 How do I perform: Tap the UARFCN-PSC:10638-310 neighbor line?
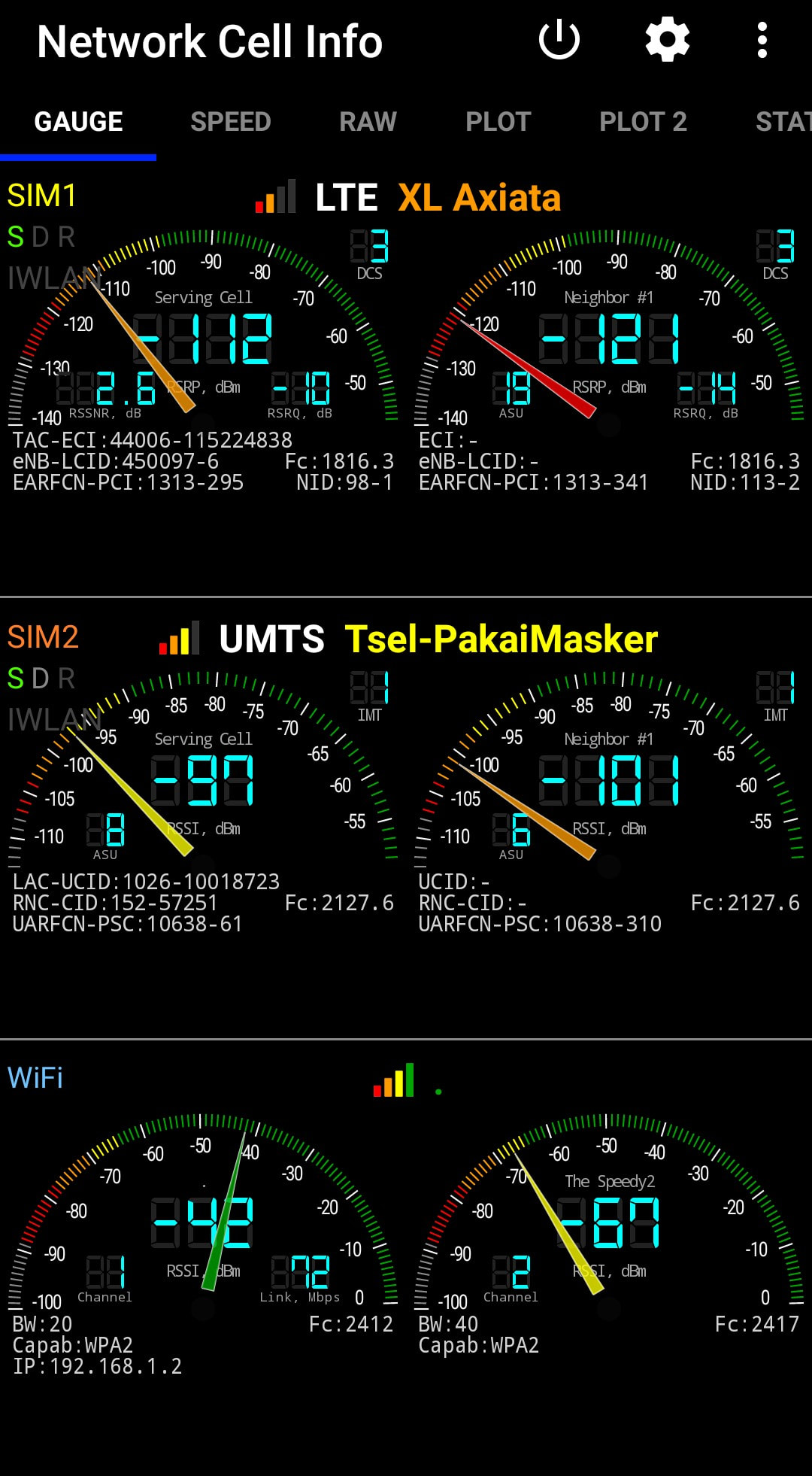pos(540,924)
